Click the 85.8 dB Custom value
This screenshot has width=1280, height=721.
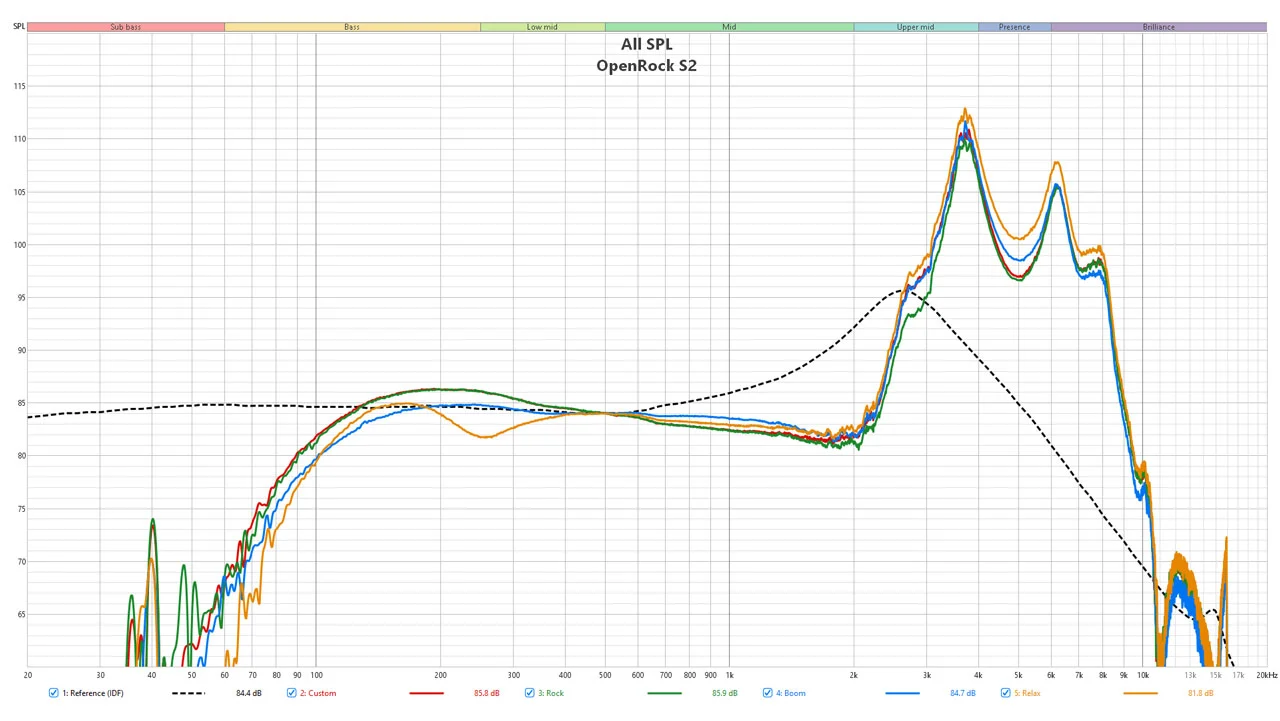(487, 693)
